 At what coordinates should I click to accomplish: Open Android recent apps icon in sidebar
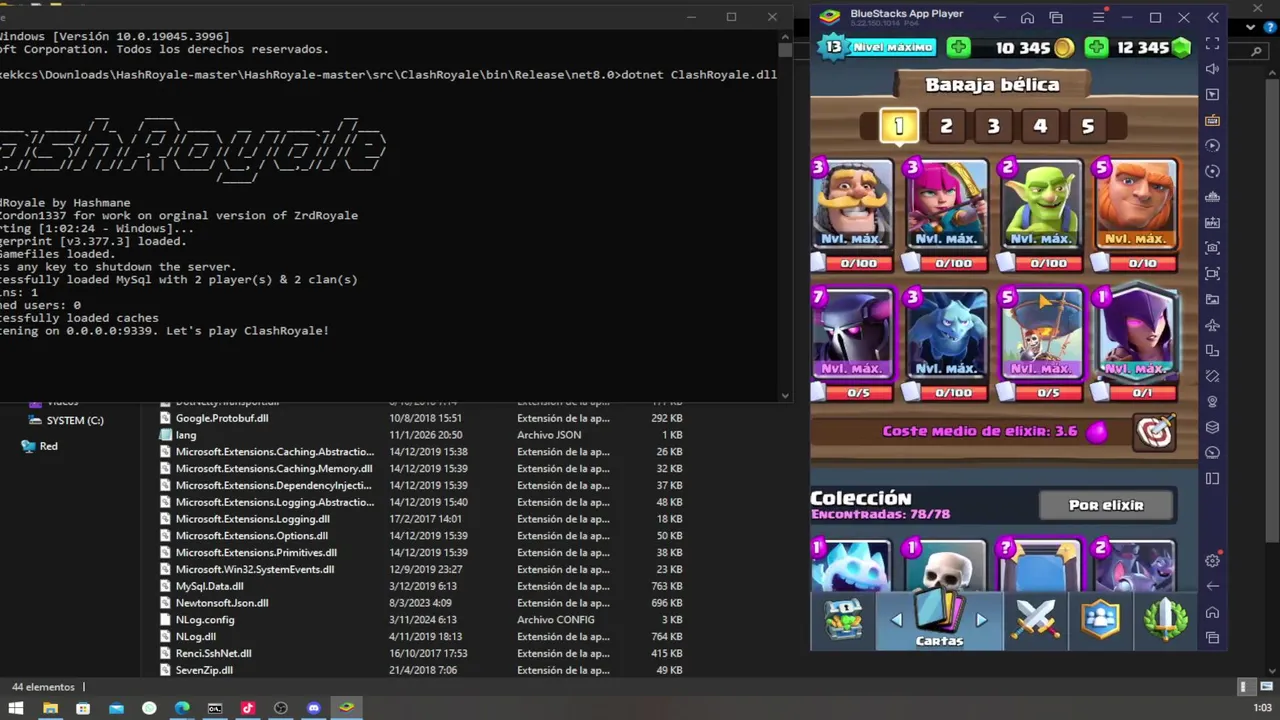click(1212, 638)
